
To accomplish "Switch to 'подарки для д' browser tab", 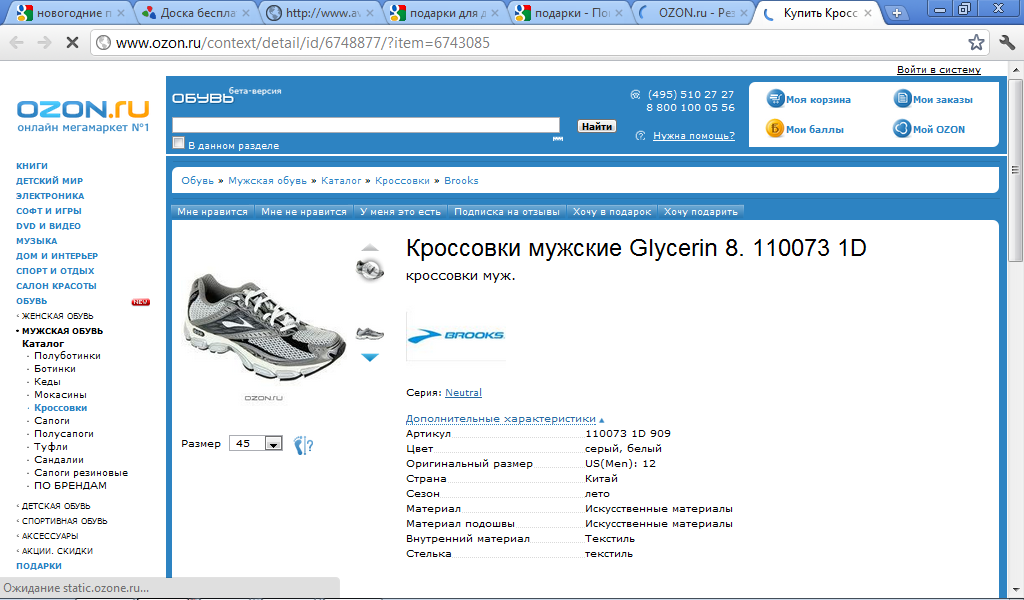I will point(443,13).
